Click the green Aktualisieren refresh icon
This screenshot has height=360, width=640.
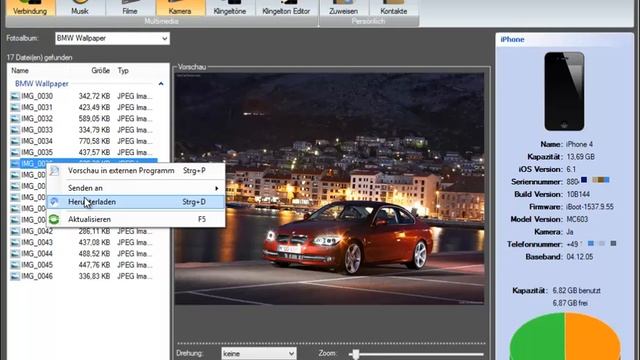(54, 219)
